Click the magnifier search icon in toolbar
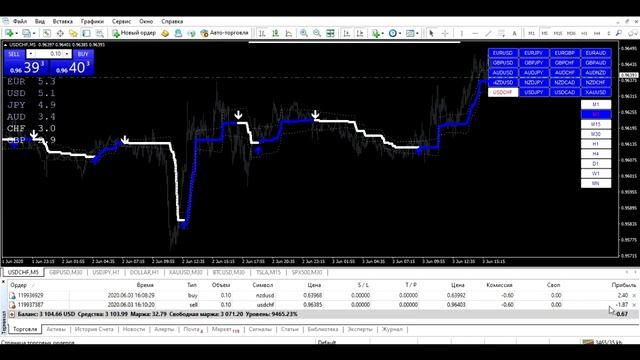 coord(619,33)
